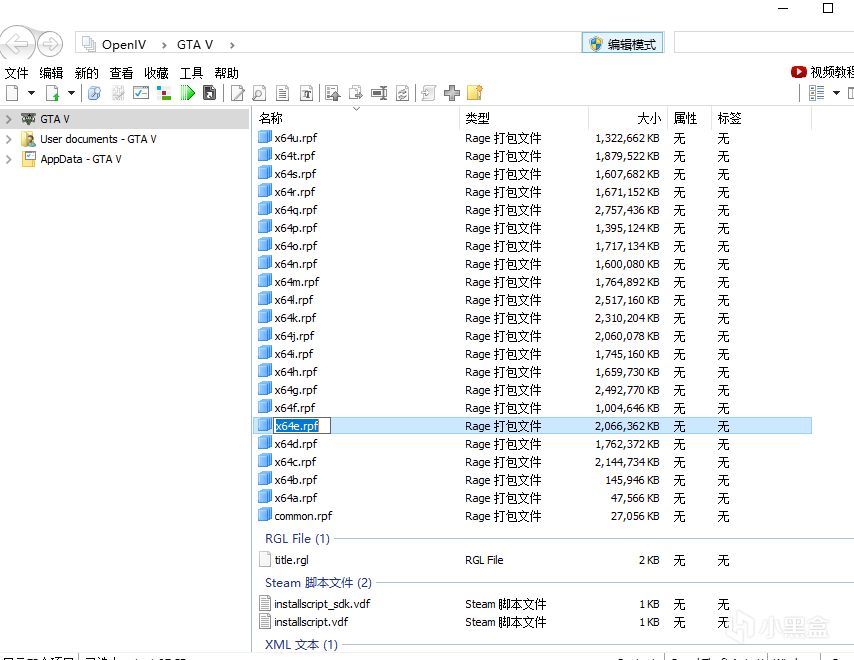Click the copy files toolbar icon
Screen dimensions: 854x660
click(x=356, y=93)
